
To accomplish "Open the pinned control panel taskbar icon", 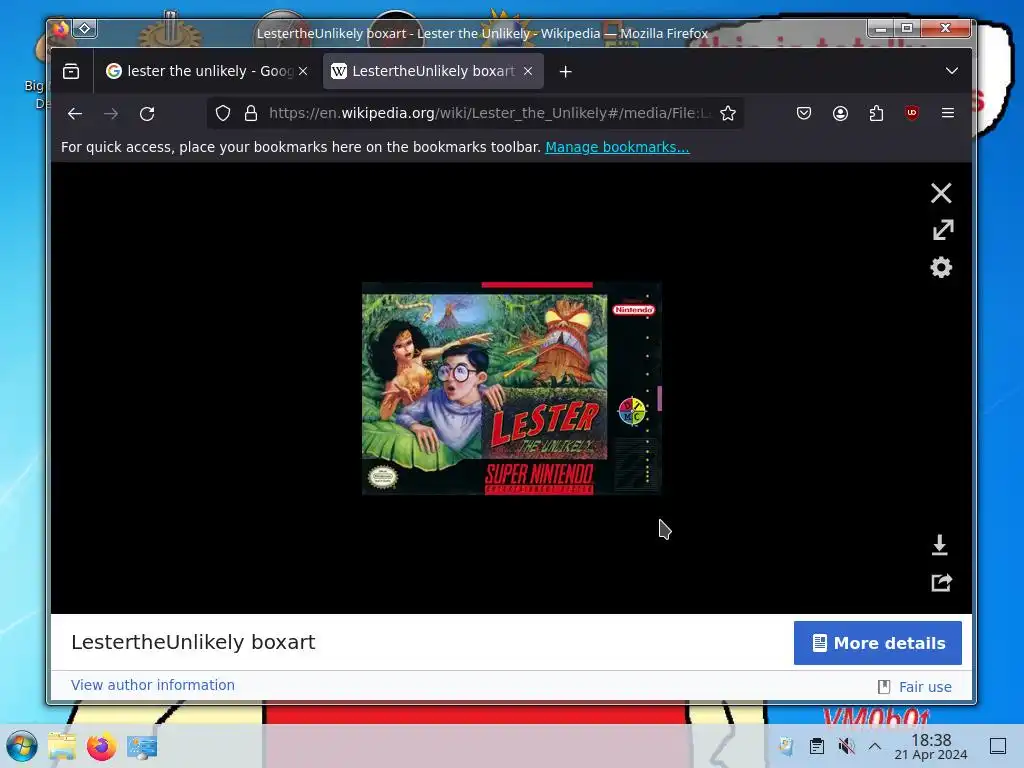I will tap(142, 746).
